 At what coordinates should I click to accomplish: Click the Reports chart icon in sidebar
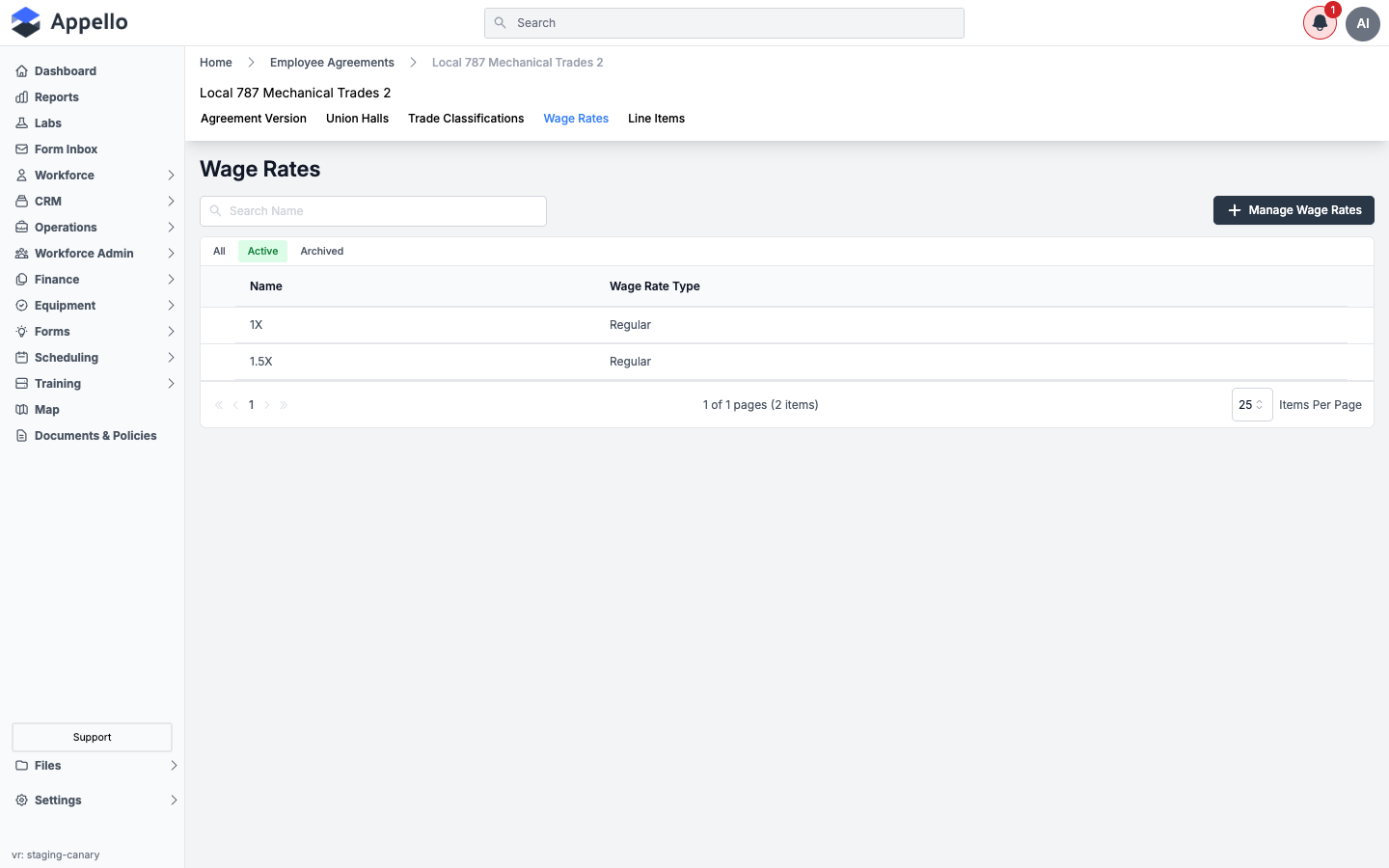(21, 97)
